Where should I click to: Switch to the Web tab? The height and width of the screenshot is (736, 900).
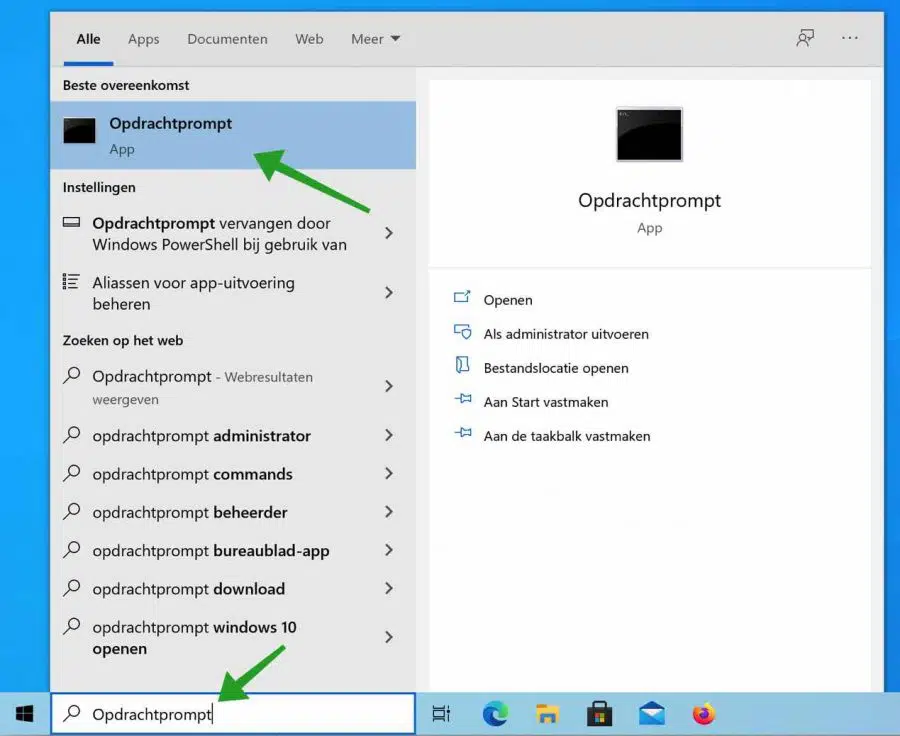click(309, 39)
